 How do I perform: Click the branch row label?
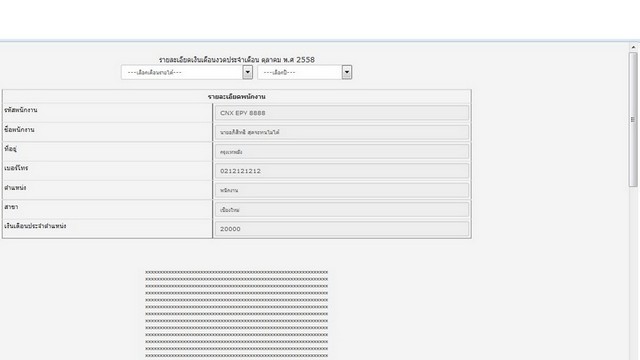[x=11, y=207]
